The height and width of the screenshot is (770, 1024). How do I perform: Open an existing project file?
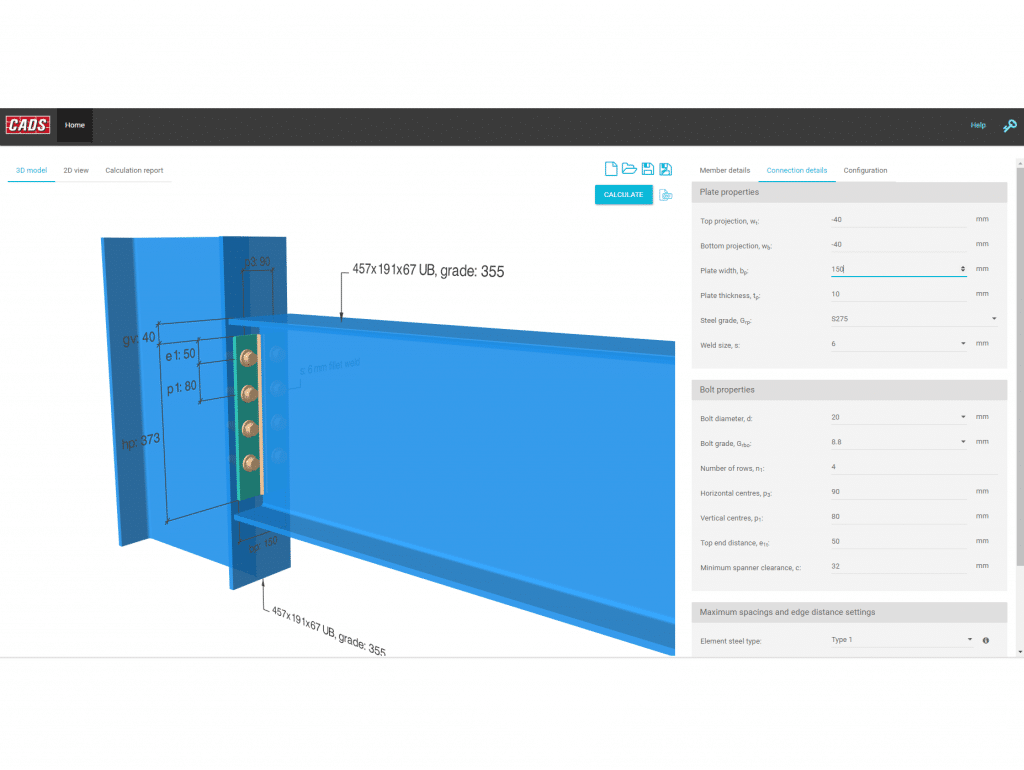pyautogui.click(x=629, y=168)
